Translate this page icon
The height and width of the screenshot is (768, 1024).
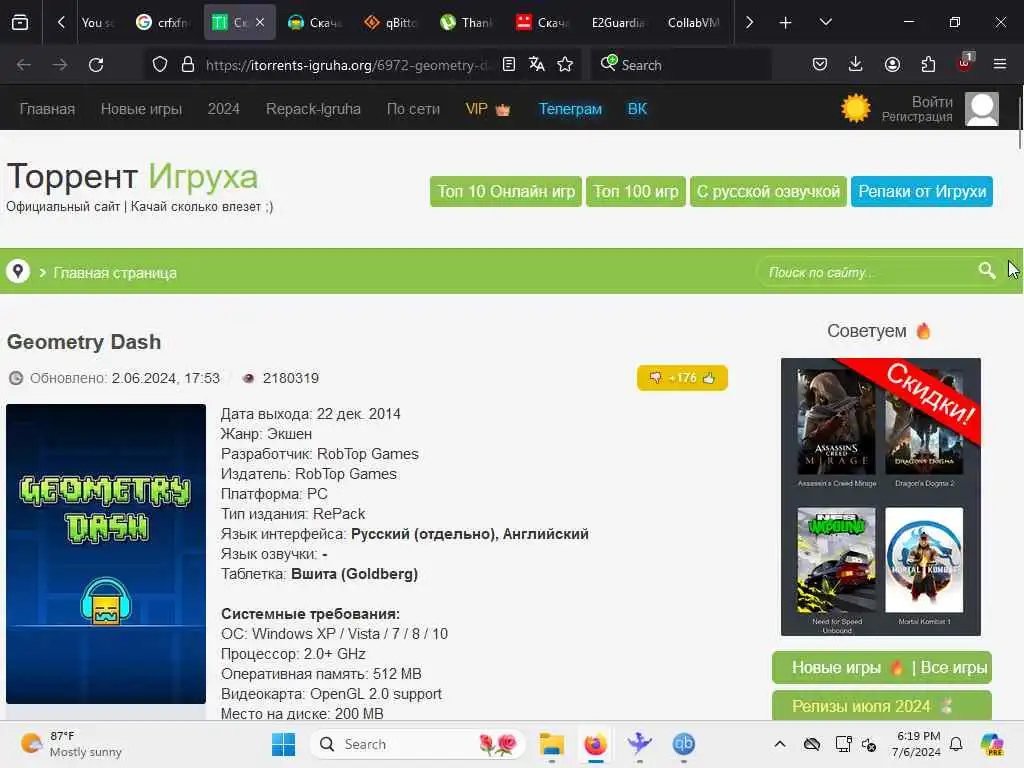coord(537,64)
